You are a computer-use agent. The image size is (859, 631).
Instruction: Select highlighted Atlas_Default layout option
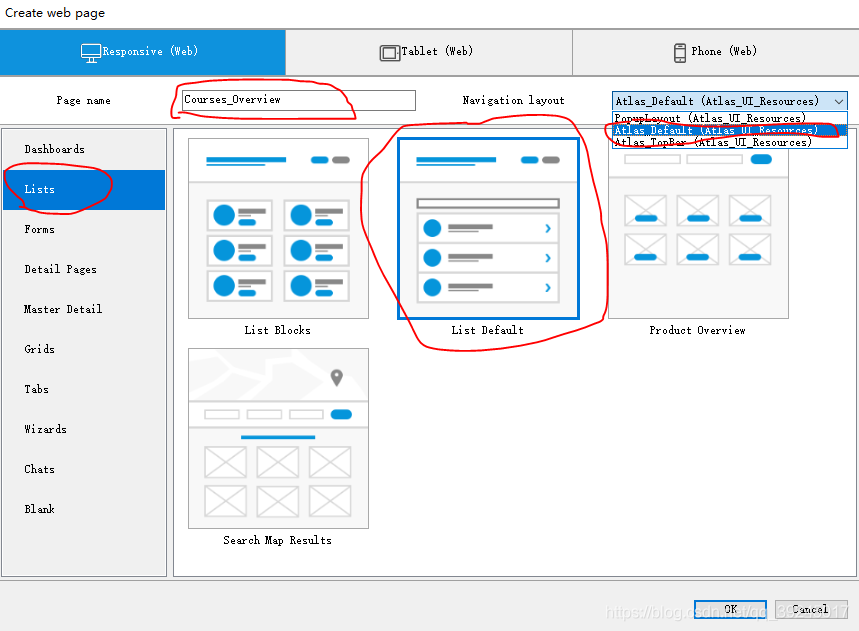tap(715, 130)
